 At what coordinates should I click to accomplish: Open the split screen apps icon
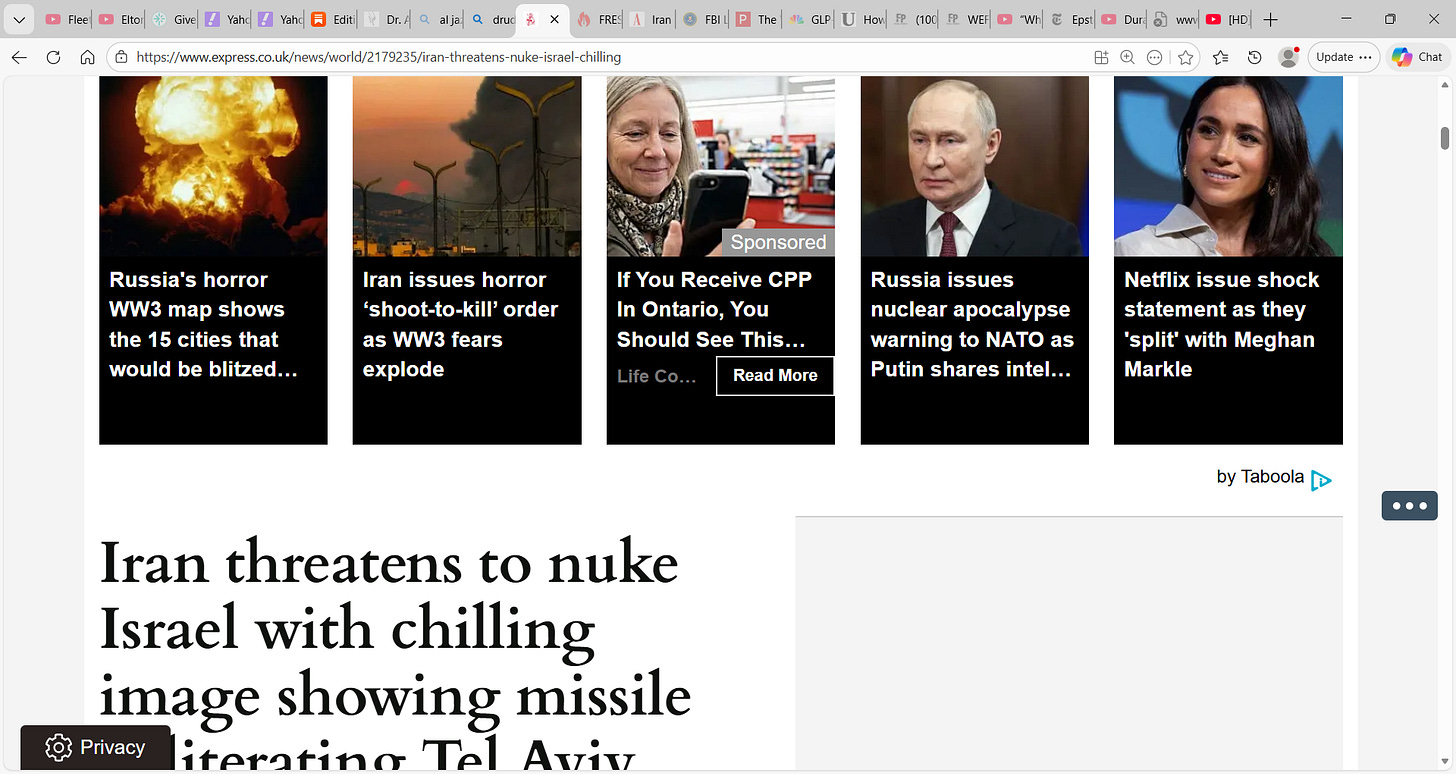click(1101, 57)
